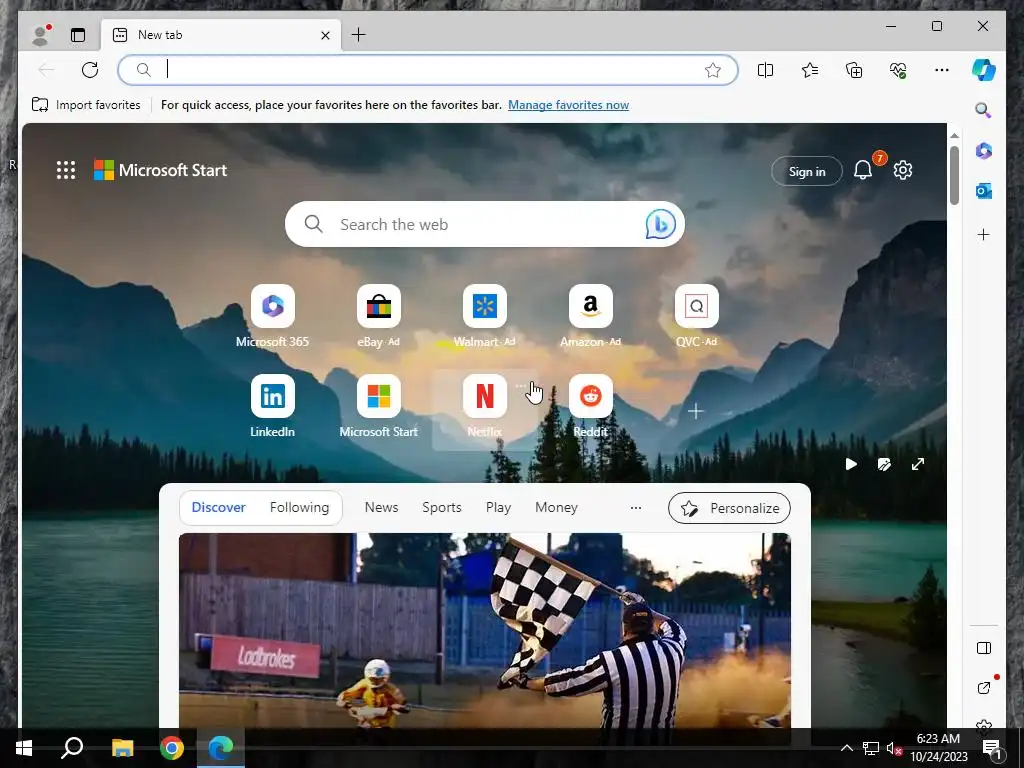The width and height of the screenshot is (1024, 768).
Task: Switch to the Following tab
Action: point(299,507)
